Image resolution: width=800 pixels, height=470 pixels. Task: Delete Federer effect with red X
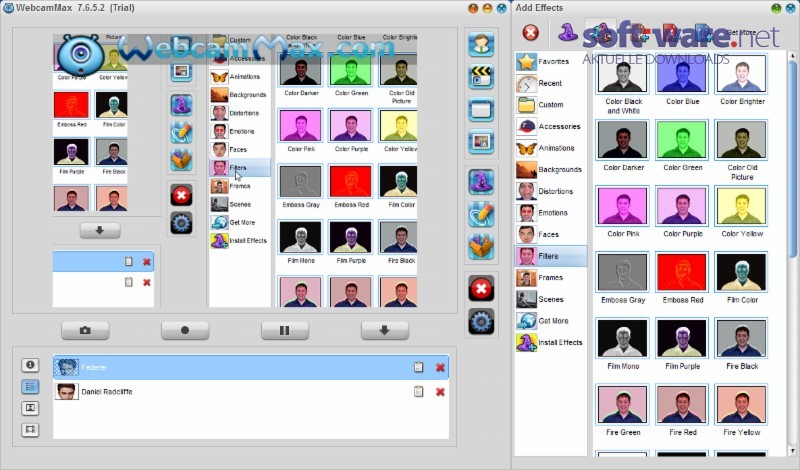440,367
